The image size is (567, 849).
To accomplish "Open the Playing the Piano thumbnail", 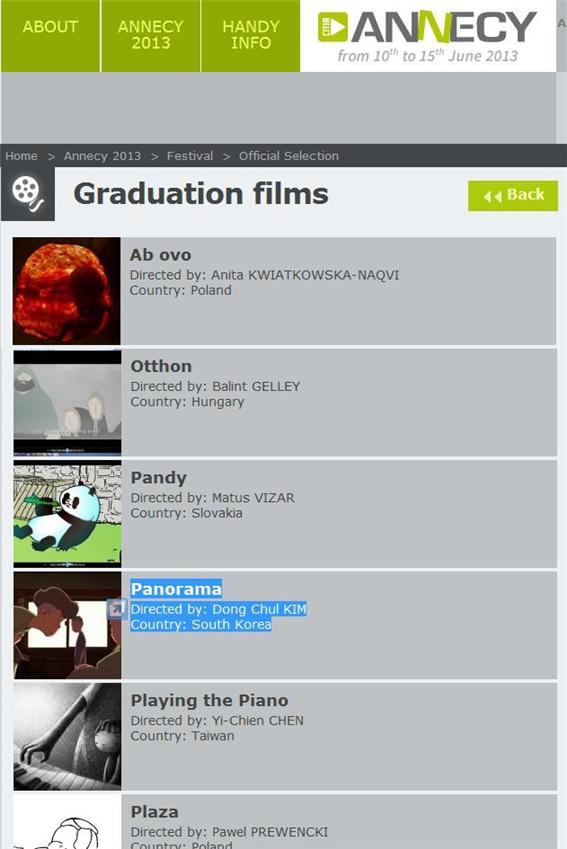I will (x=67, y=737).
